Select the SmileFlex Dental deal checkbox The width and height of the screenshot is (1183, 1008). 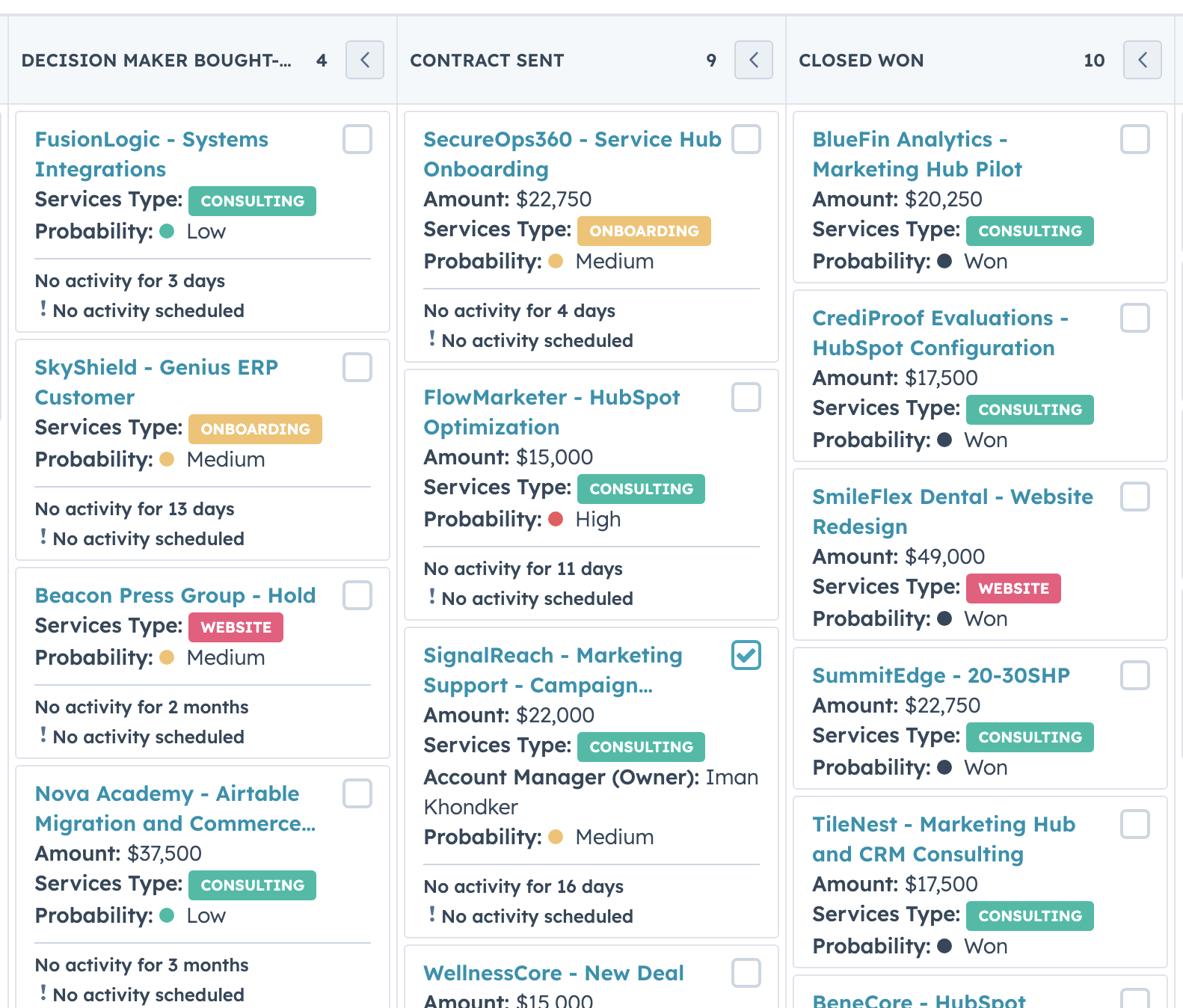[1135, 497]
